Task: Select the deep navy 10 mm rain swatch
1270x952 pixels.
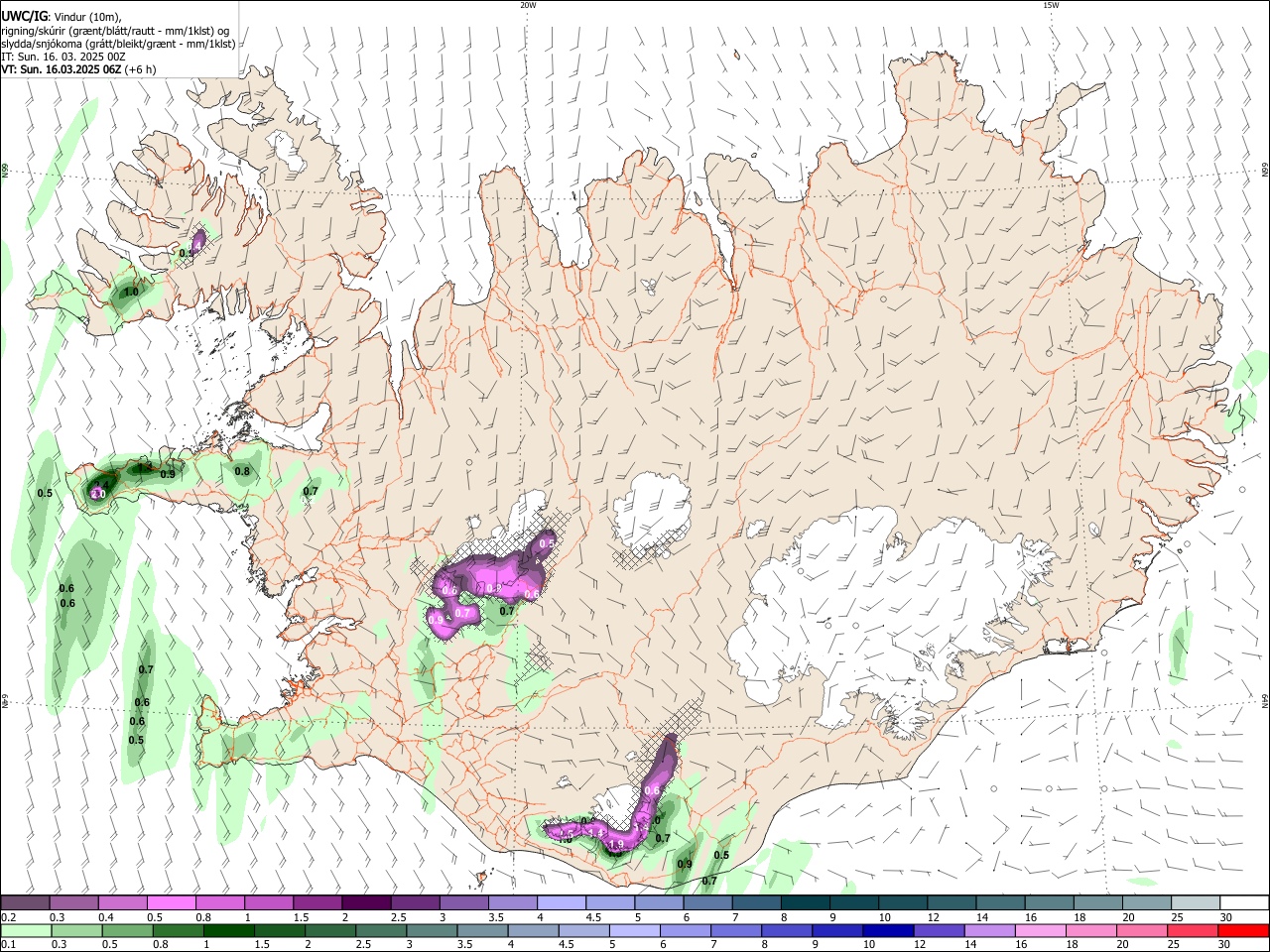Action: coord(886,930)
